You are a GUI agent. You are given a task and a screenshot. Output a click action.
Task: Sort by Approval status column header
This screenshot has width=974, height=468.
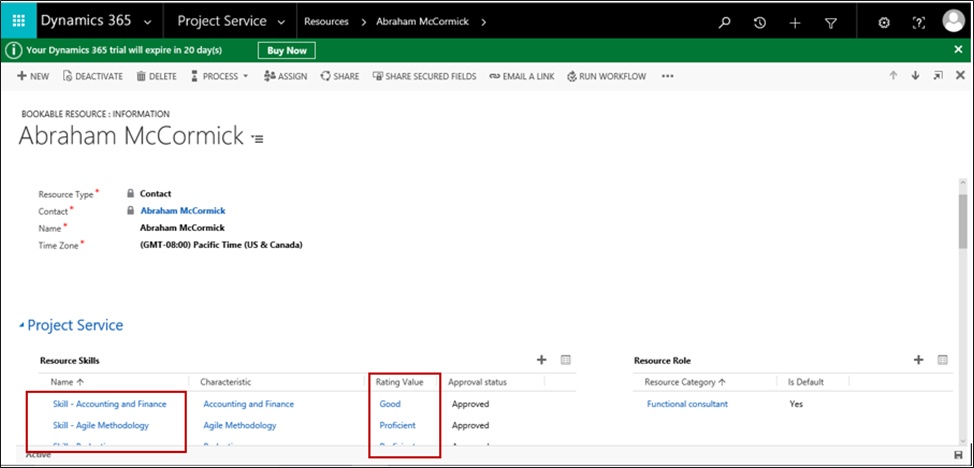pos(478,382)
